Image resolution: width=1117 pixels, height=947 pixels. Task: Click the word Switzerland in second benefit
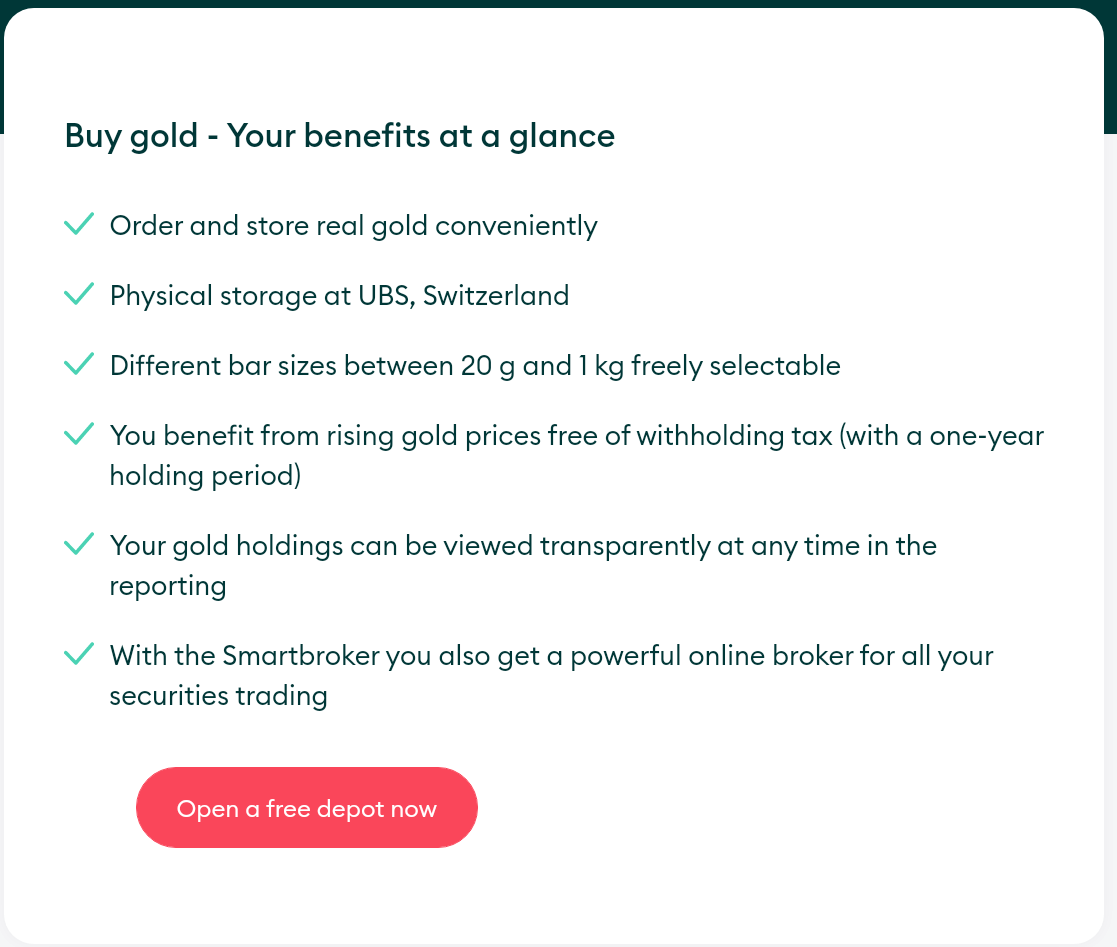(497, 296)
